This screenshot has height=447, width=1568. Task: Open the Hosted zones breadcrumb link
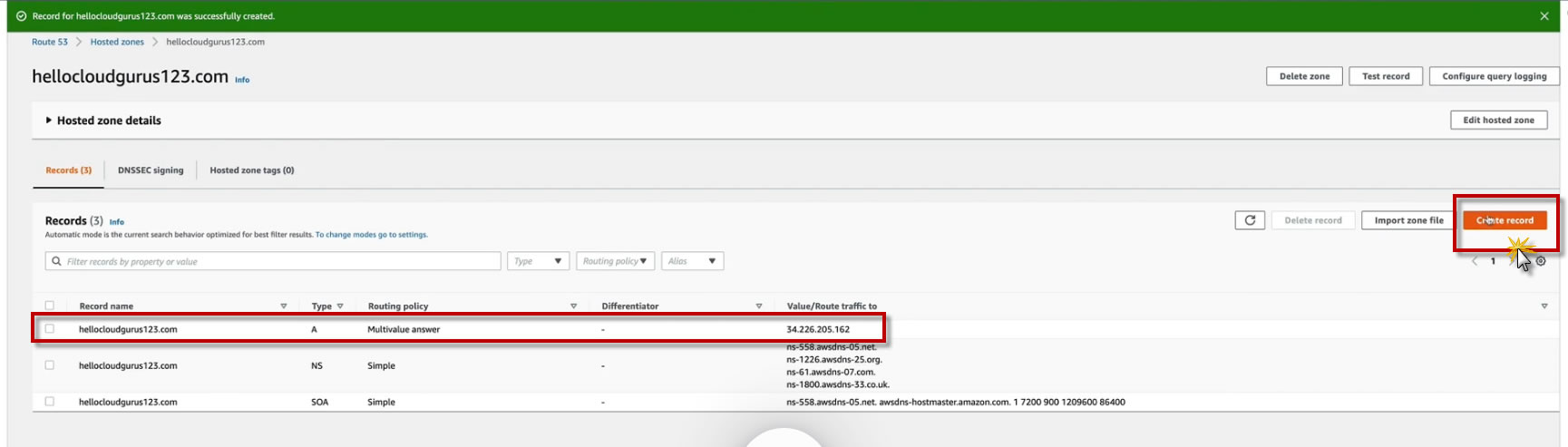pyautogui.click(x=117, y=42)
